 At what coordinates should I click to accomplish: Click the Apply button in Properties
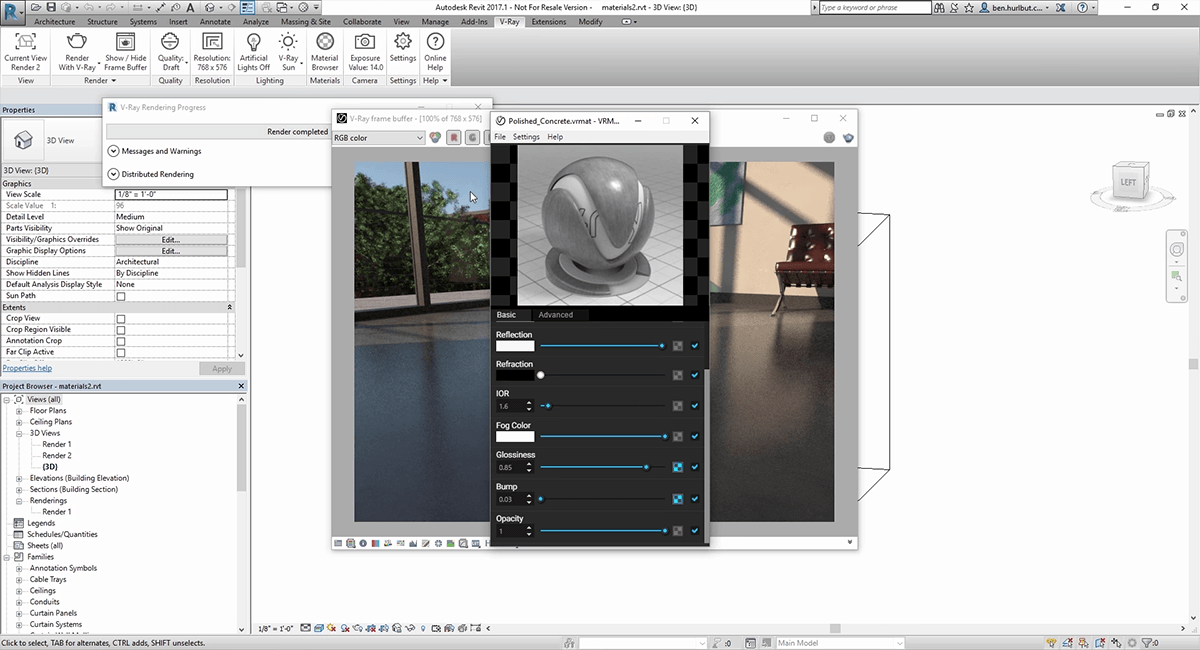click(222, 368)
